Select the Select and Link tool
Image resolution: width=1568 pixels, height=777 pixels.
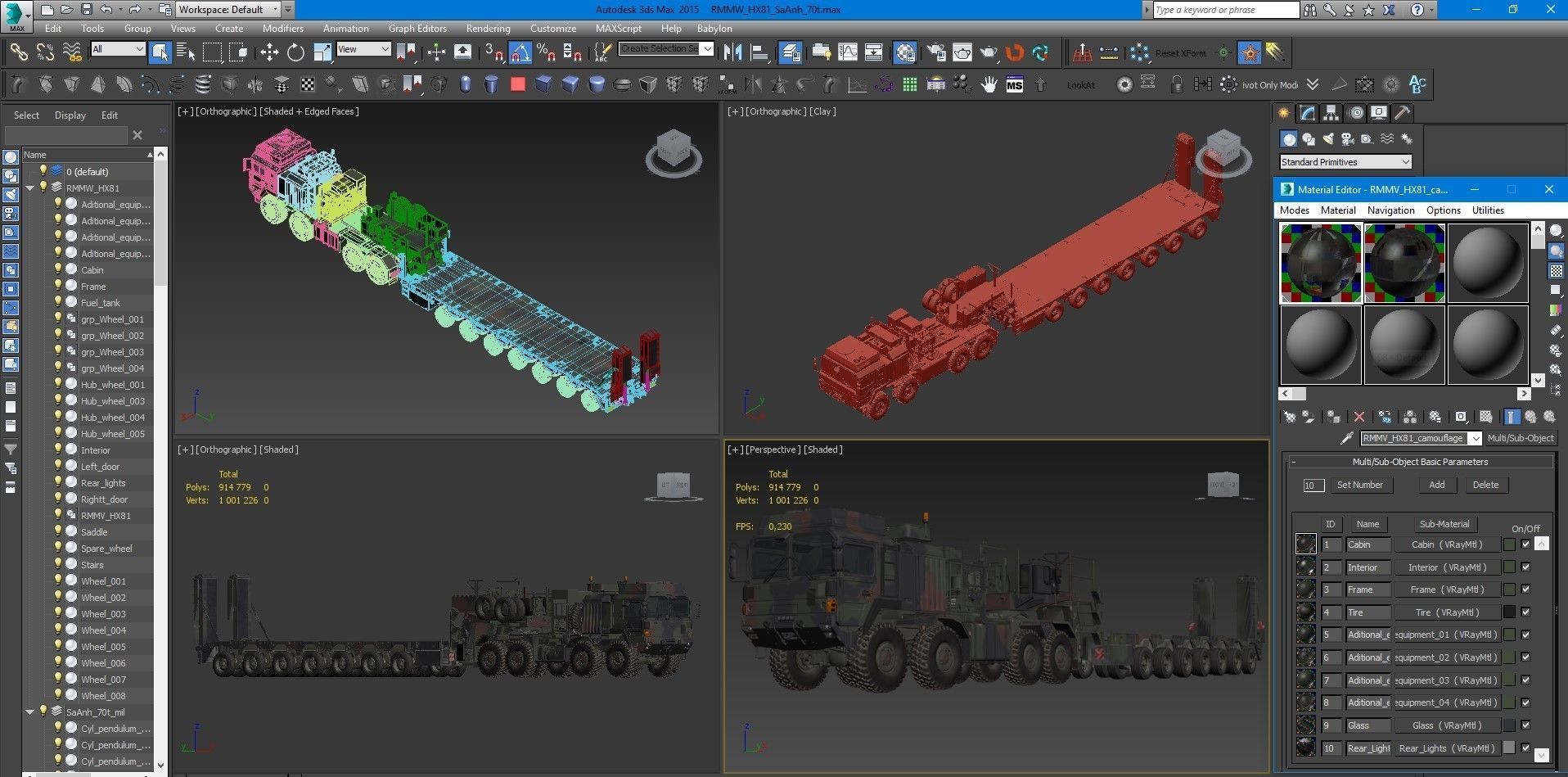18,53
